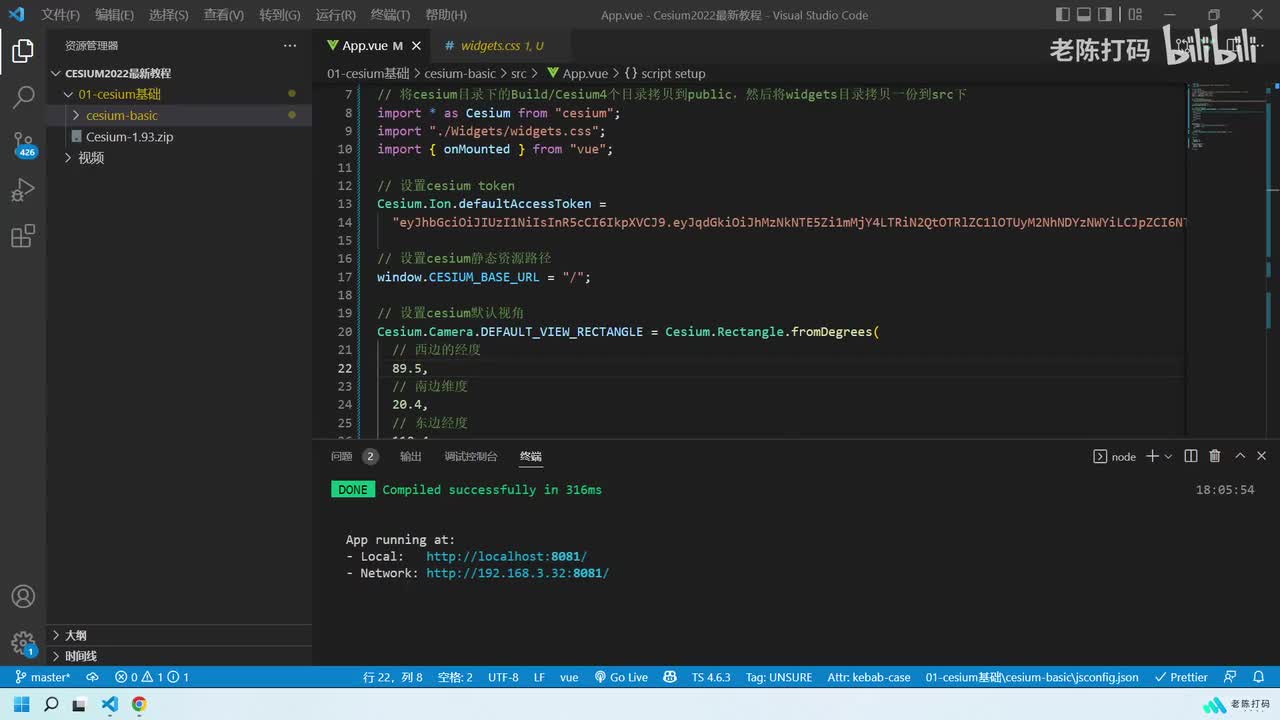
Task: Expand the 大纲 outline section
Action: point(76,635)
